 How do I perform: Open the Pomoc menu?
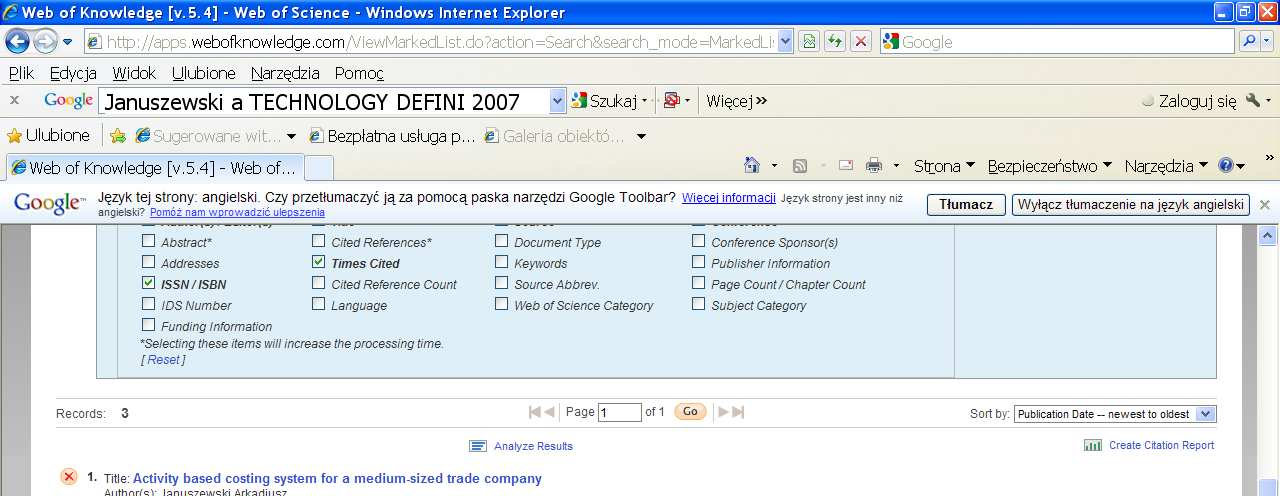click(359, 73)
